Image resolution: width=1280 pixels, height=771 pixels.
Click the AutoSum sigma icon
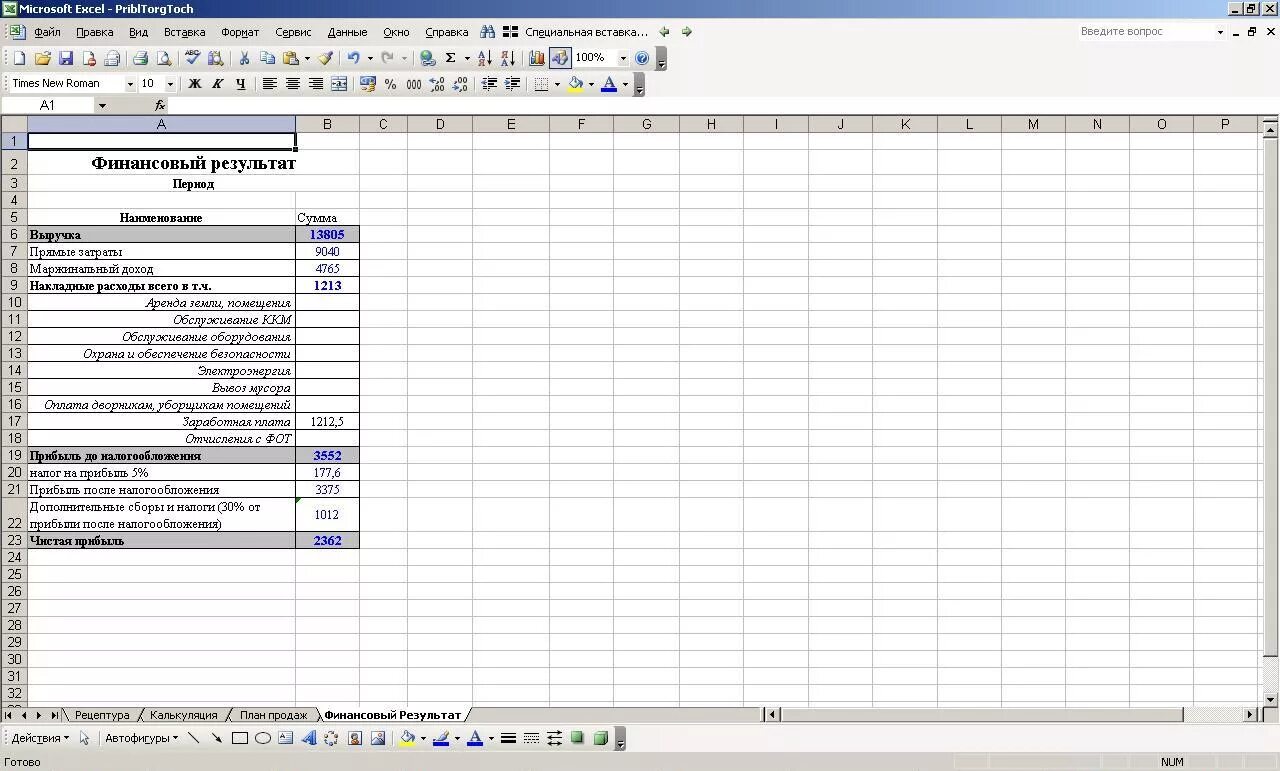point(450,58)
